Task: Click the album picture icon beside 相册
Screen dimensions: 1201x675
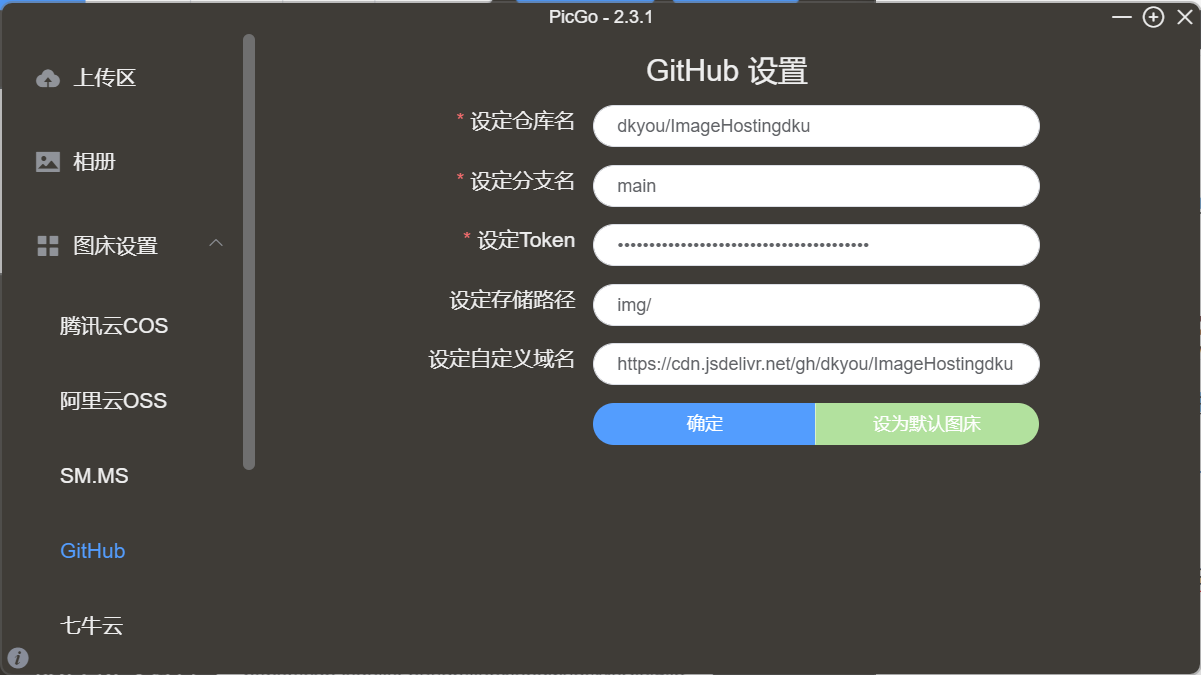Action: coord(48,162)
